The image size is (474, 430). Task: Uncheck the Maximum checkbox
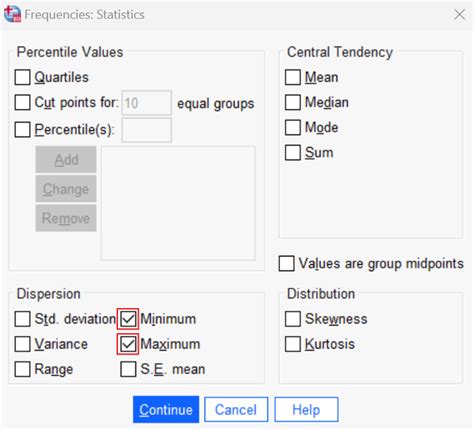pos(128,344)
